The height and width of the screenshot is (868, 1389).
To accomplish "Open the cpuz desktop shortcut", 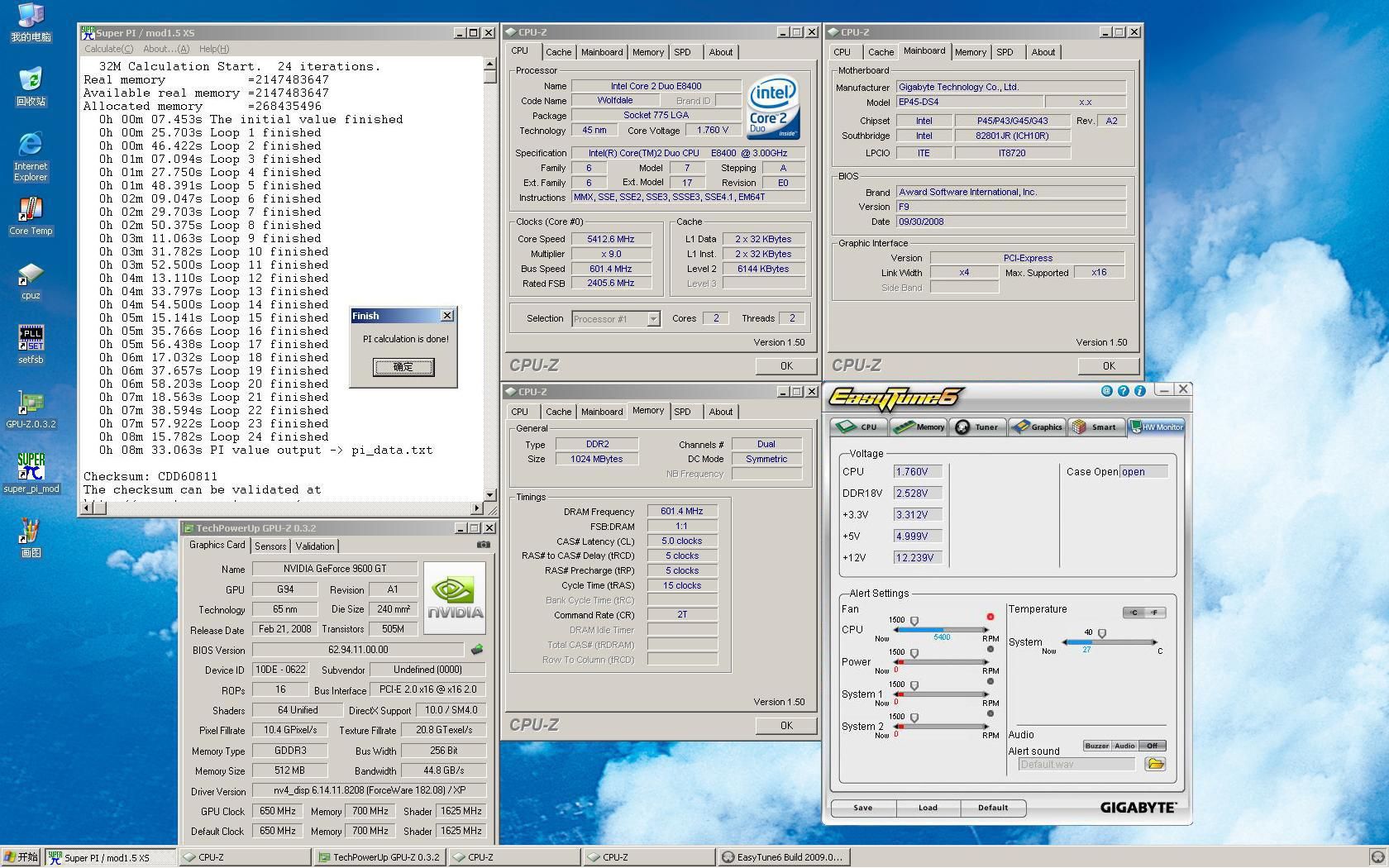I will coord(31,281).
